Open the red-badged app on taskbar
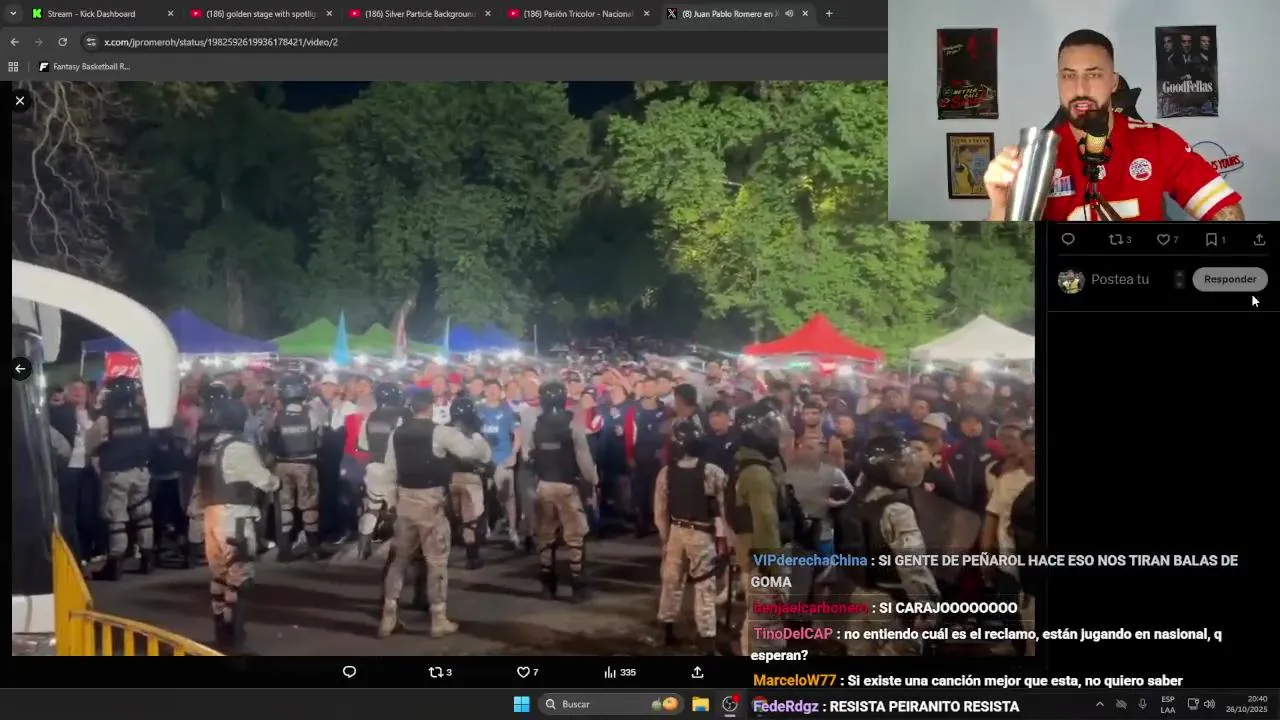The width and height of the screenshot is (1280, 720). click(x=731, y=704)
